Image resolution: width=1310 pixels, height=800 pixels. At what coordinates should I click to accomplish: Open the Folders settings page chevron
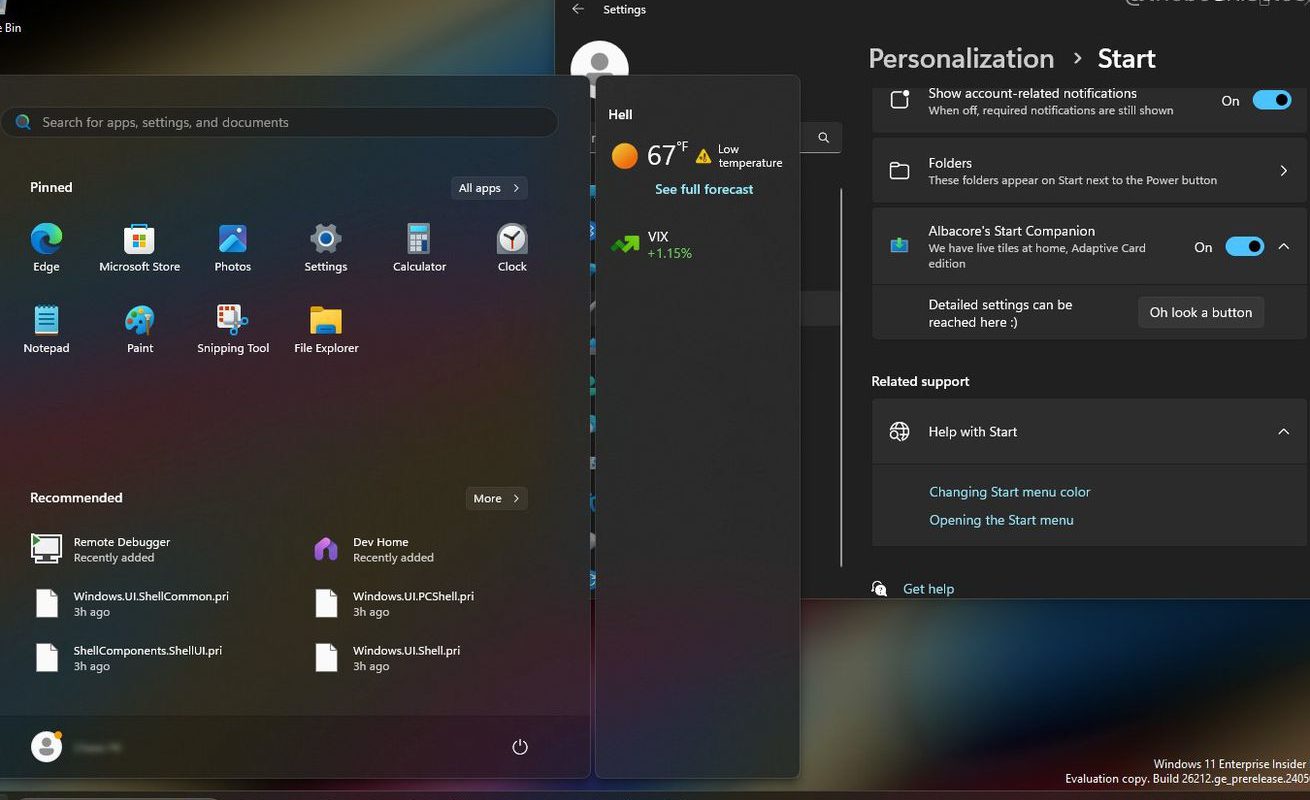click(x=1284, y=171)
